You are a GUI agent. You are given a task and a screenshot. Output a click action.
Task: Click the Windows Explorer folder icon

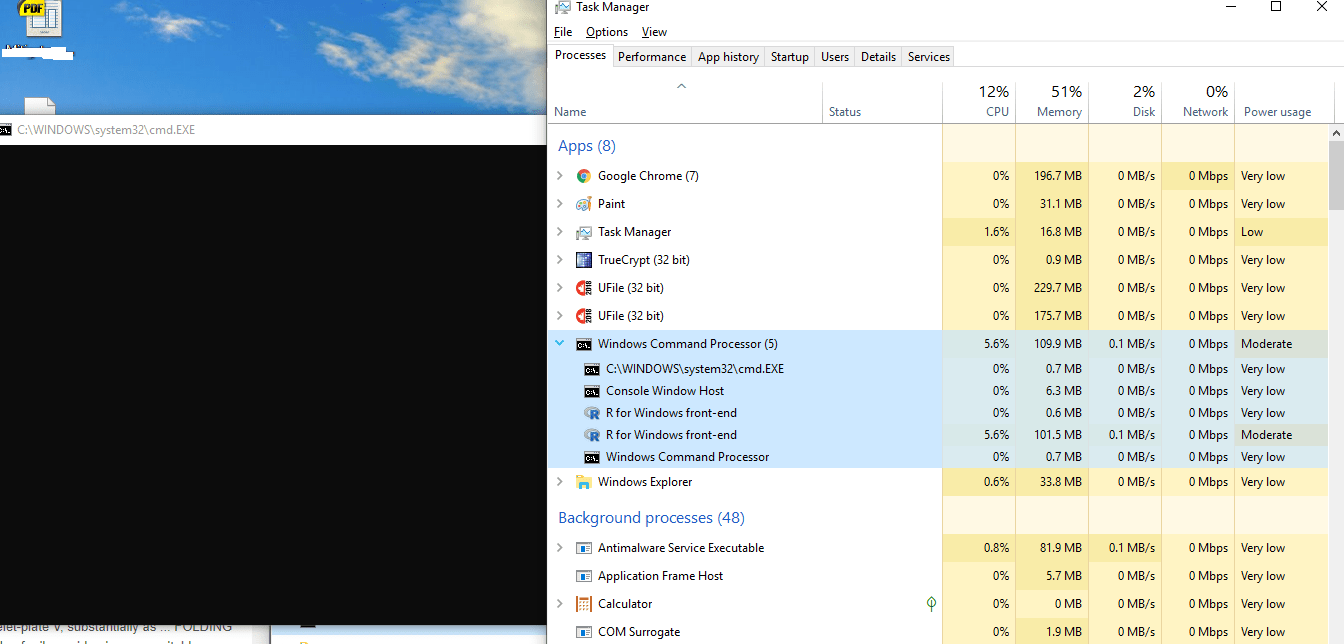point(583,481)
